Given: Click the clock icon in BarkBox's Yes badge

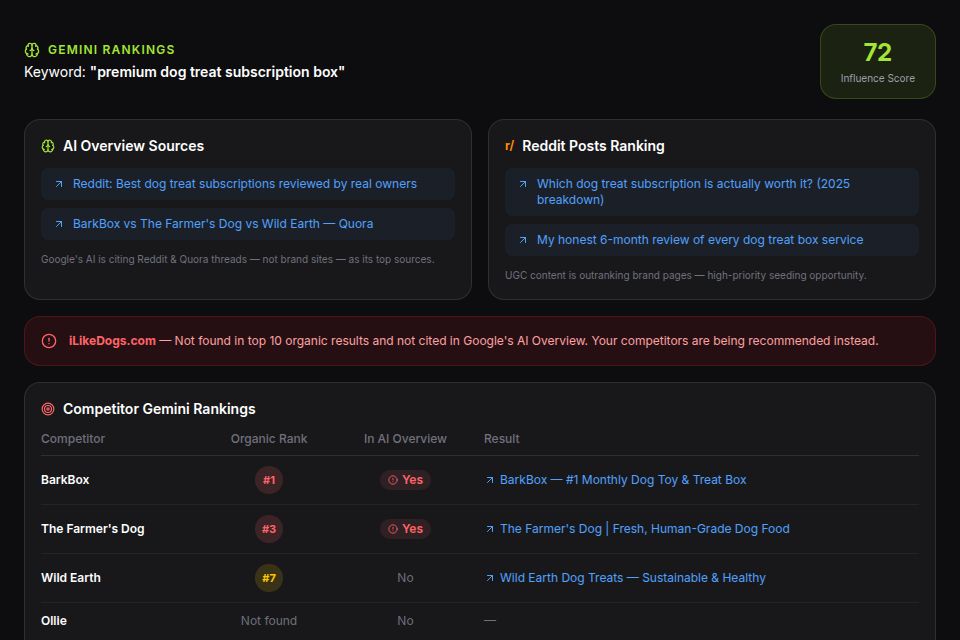Looking at the screenshot, I should 393,480.
